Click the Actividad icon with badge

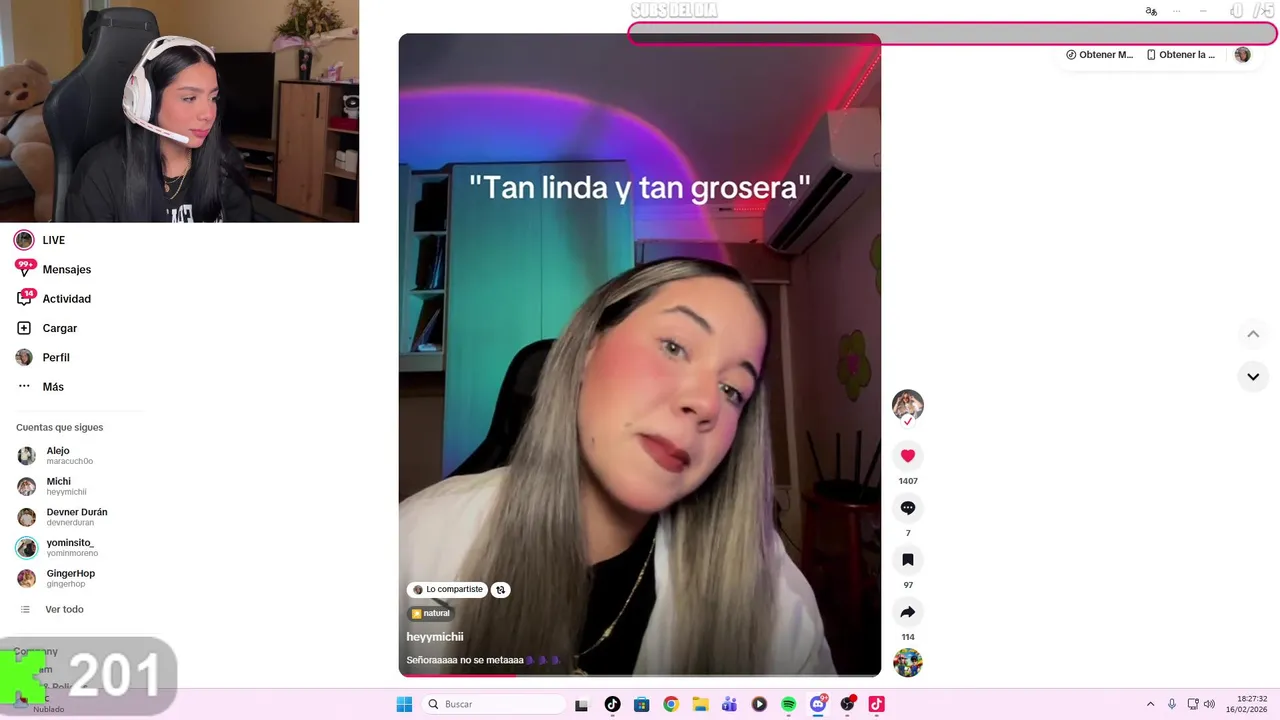[25, 298]
